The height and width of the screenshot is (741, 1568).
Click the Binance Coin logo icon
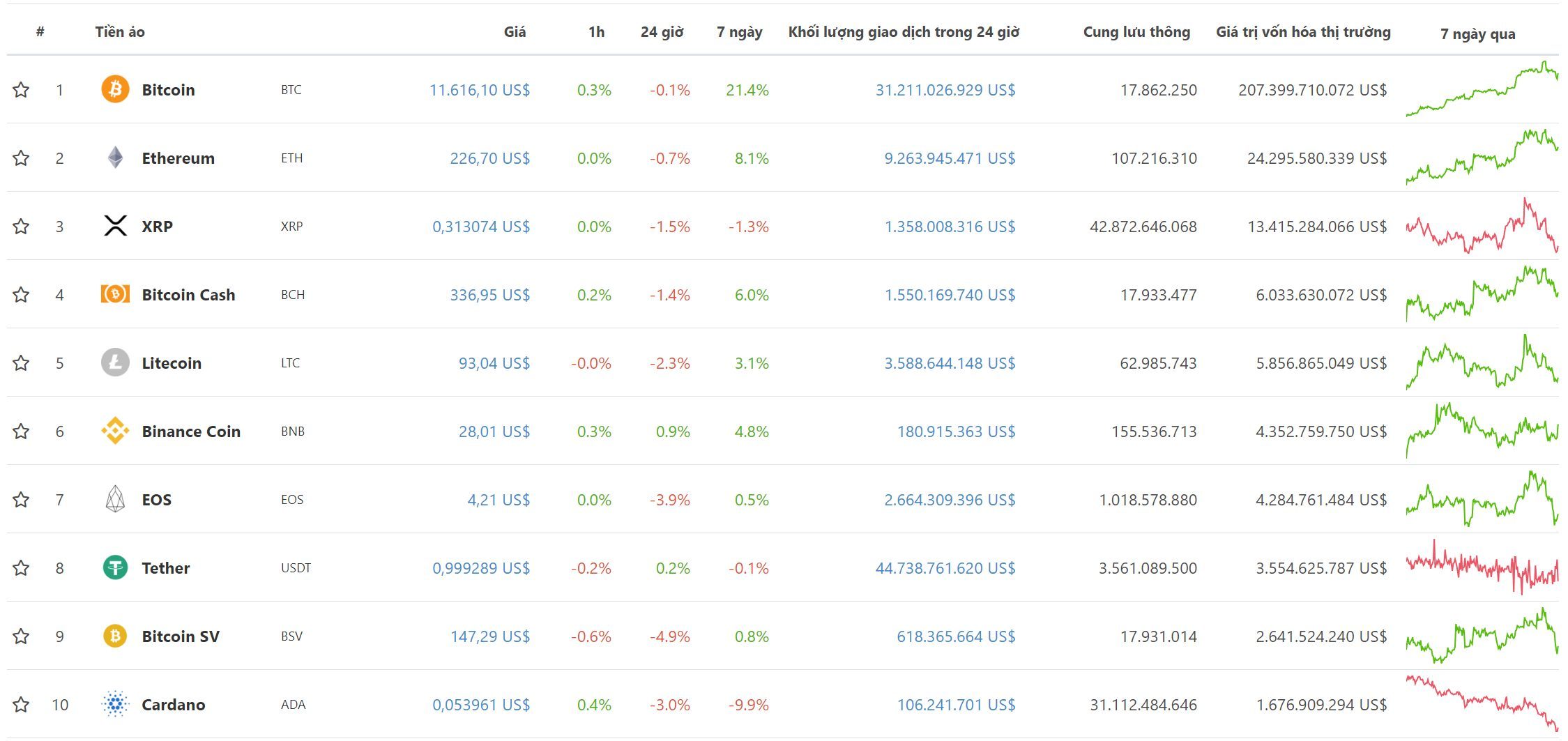[115, 431]
